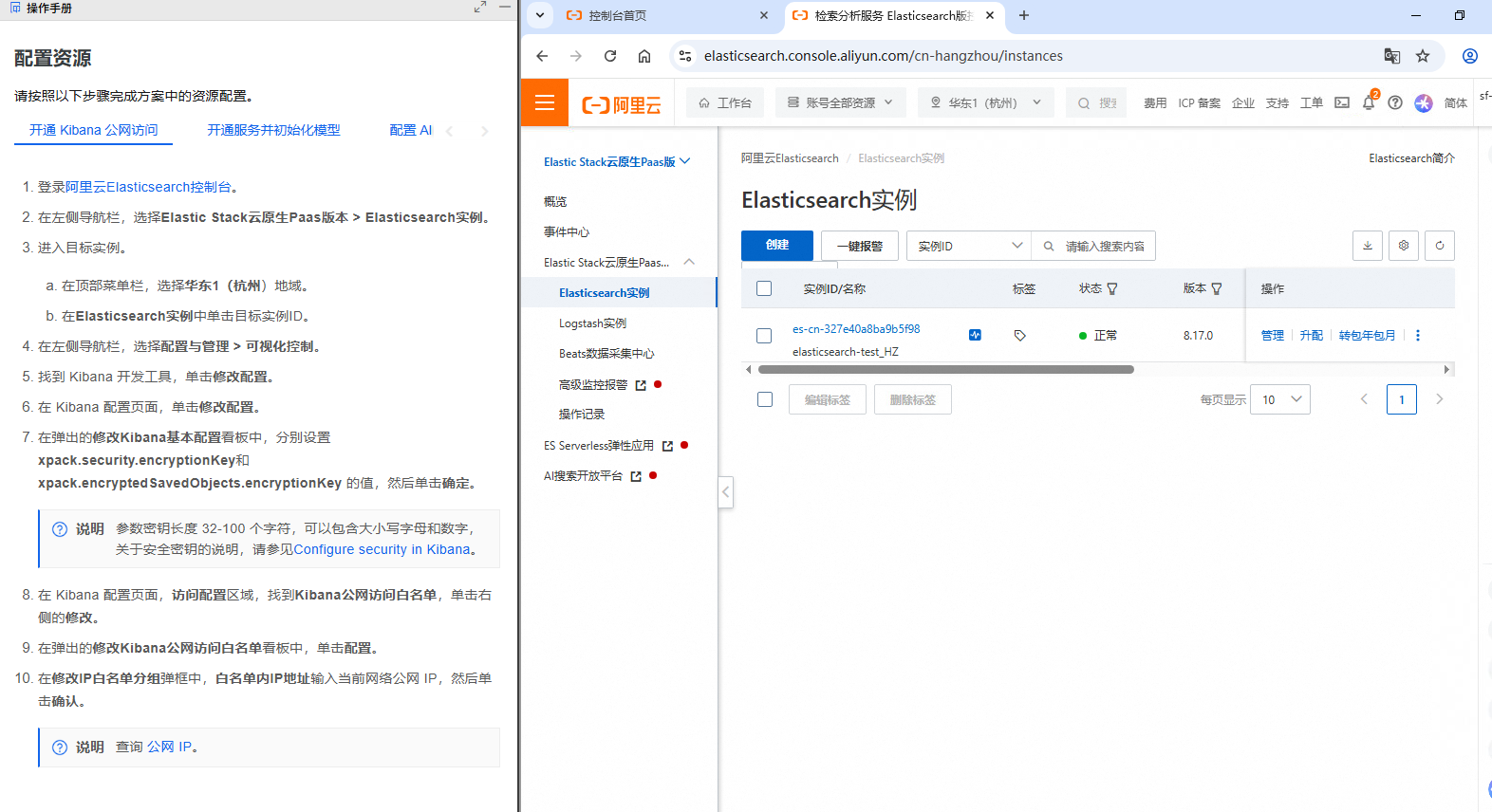Viewport: 1492px width, 812px height.
Task: Open the 华东1 (杭州) region selector
Action: pos(986,102)
